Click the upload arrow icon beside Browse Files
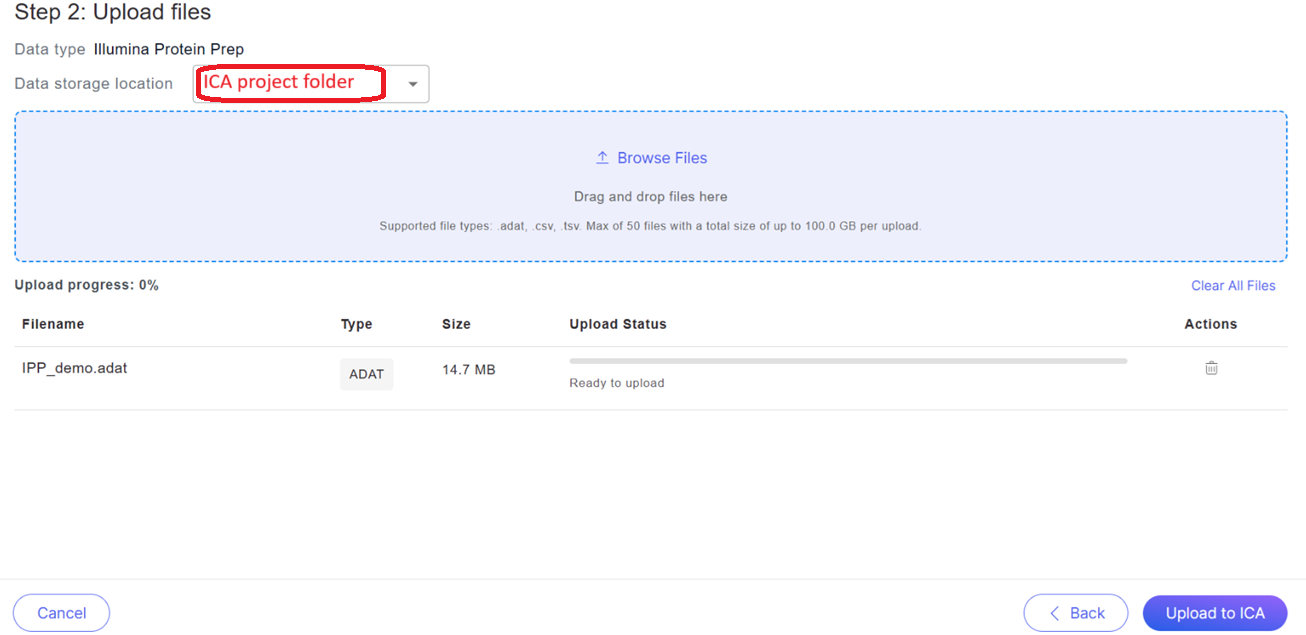Viewport: 1306px width, 635px height. click(x=602, y=158)
